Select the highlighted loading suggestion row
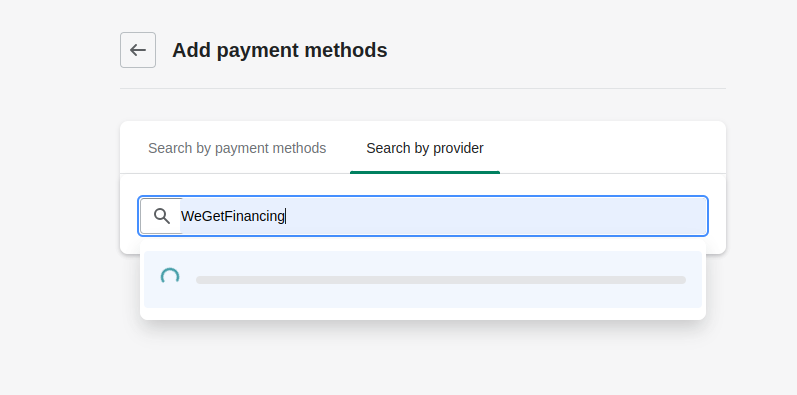Screen dimensions: 797x395 [x=423, y=280]
